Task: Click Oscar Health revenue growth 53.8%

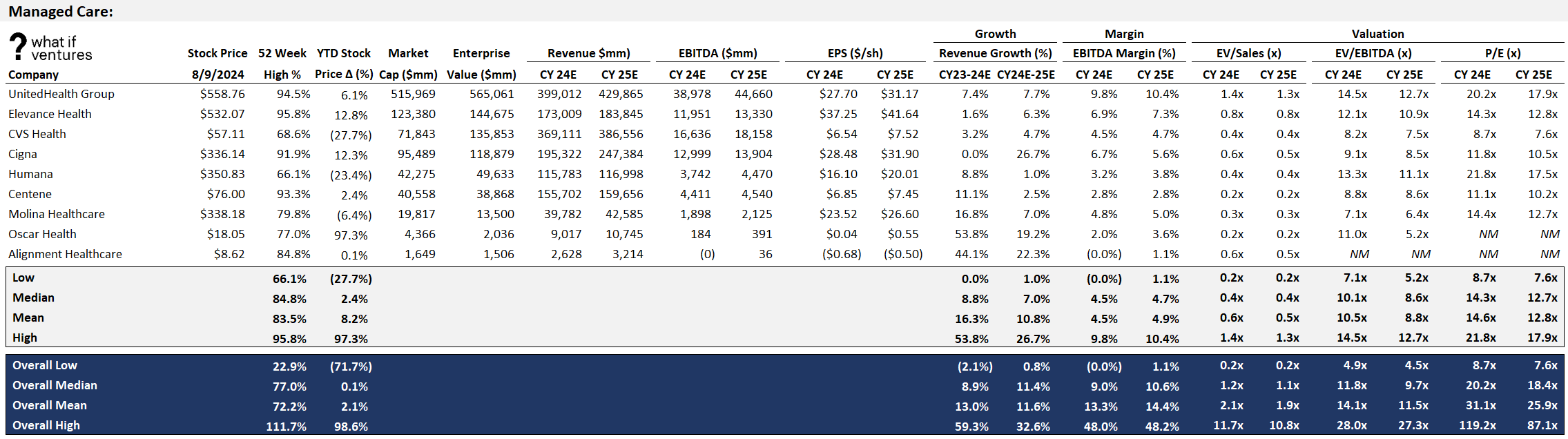Action: [x=971, y=234]
